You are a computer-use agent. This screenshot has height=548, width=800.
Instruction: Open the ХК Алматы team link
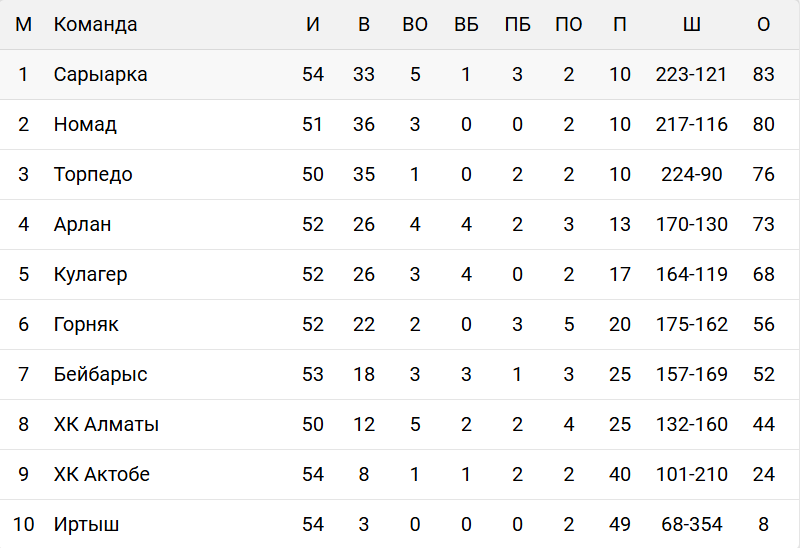[x=106, y=425]
